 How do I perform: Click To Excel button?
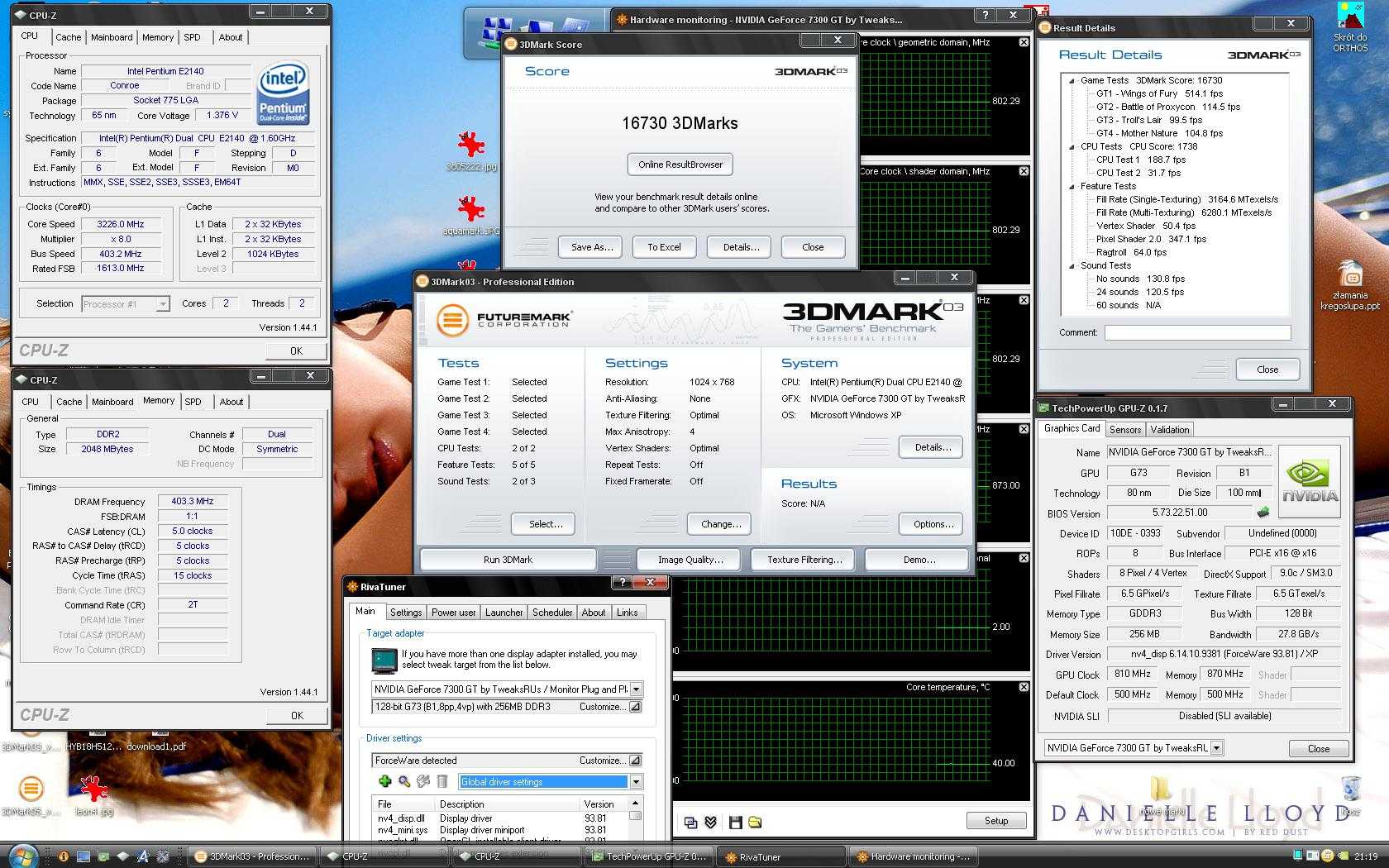(664, 247)
